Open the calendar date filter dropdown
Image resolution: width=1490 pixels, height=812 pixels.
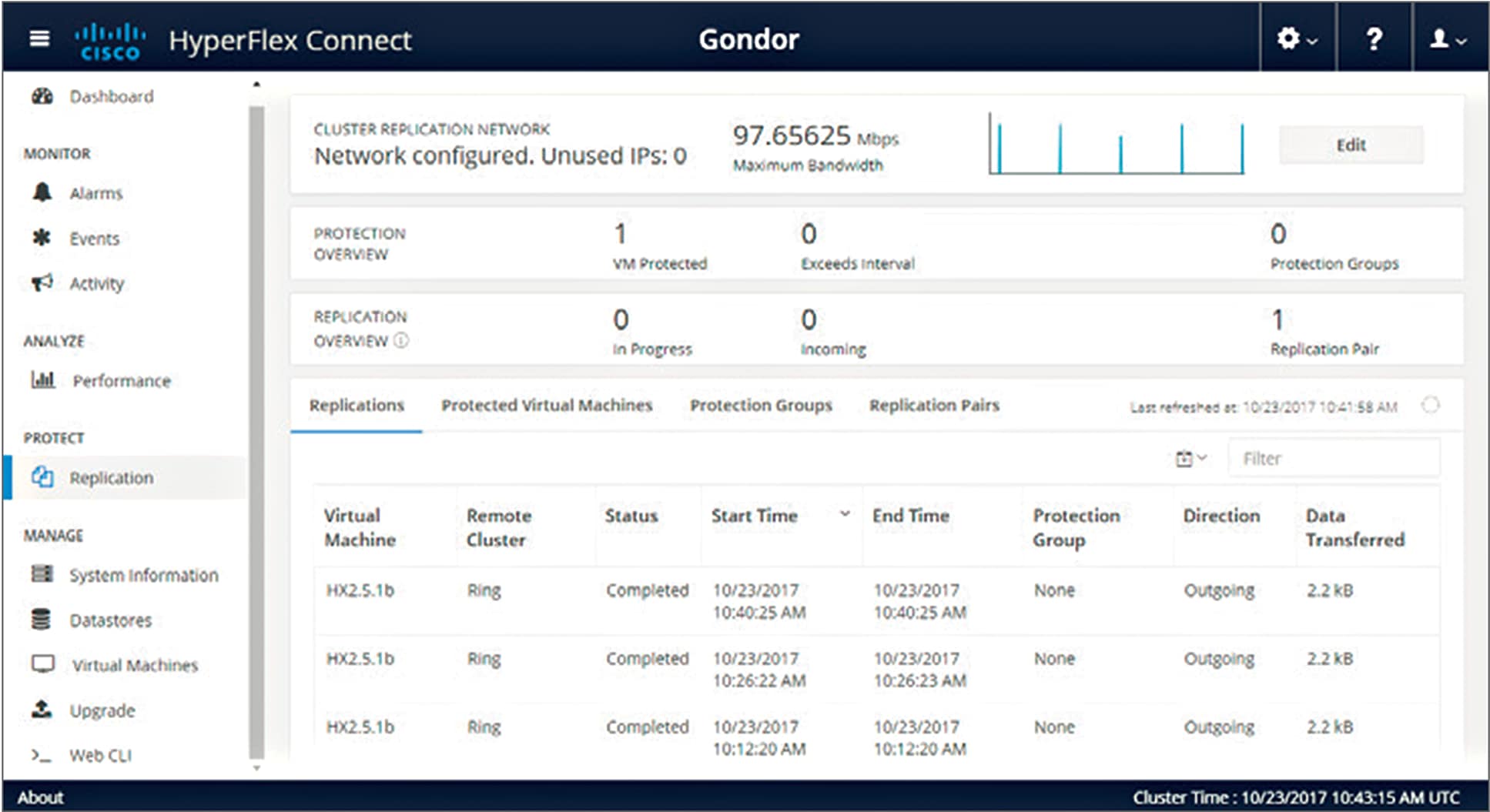(x=1190, y=459)
